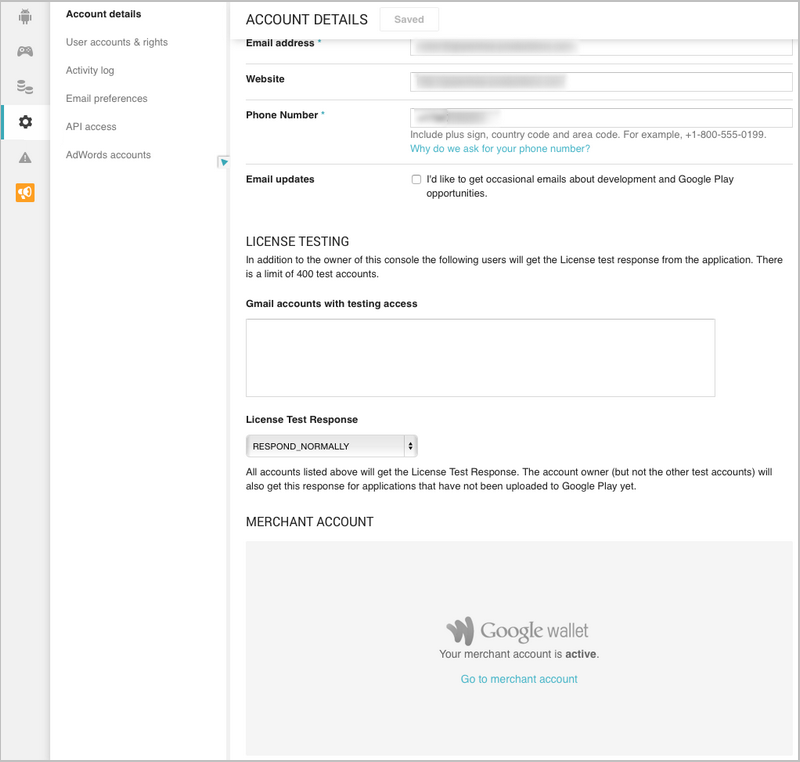Screen dimensions: 800x762
Task: Open AdWords accounts section
Action: coord(108,155)
